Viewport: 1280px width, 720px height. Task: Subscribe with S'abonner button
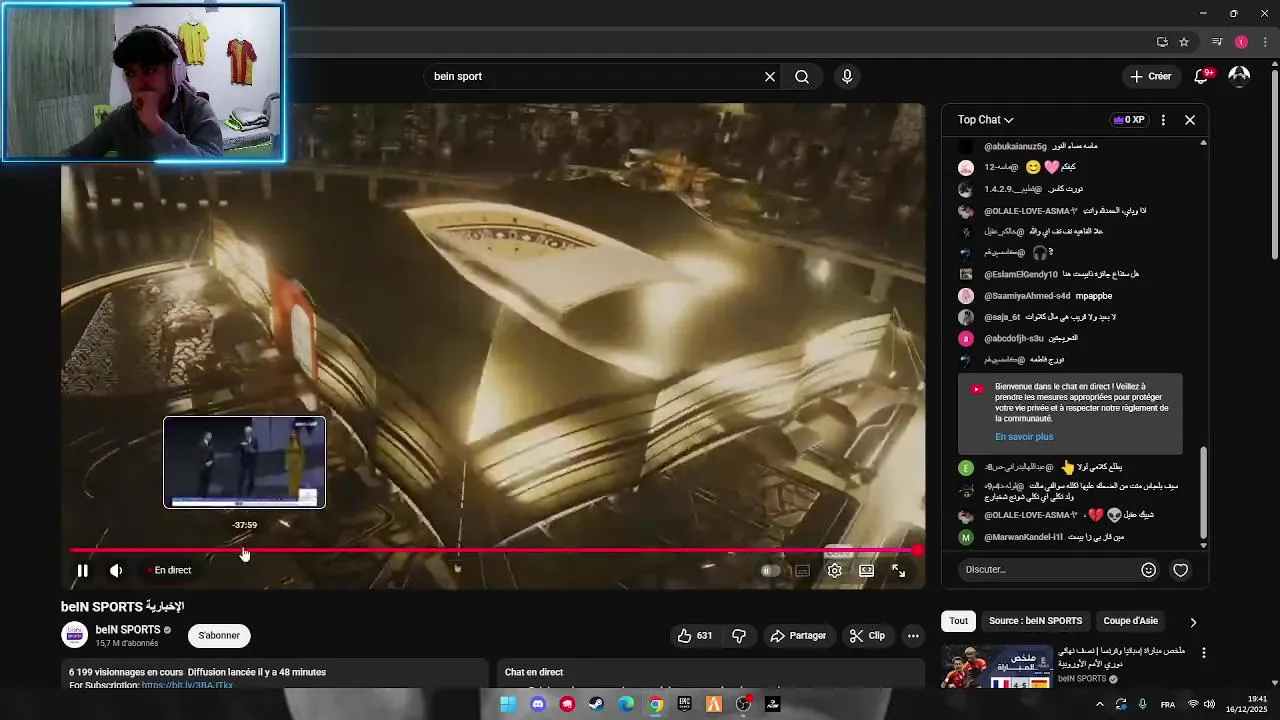coord(219,635)
